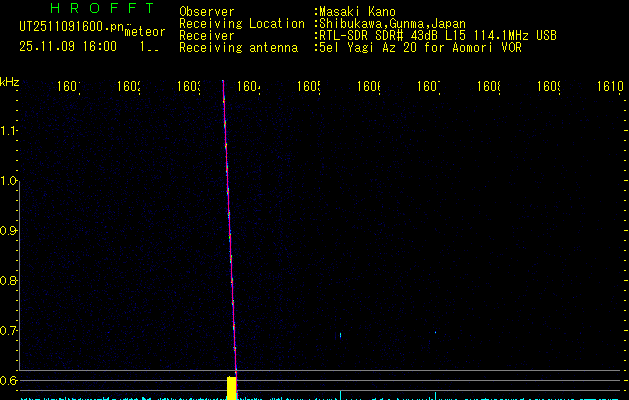
Task: Click the 0.6 frequency axis tick
Action: pyautogui.click(x=9, y=380)
